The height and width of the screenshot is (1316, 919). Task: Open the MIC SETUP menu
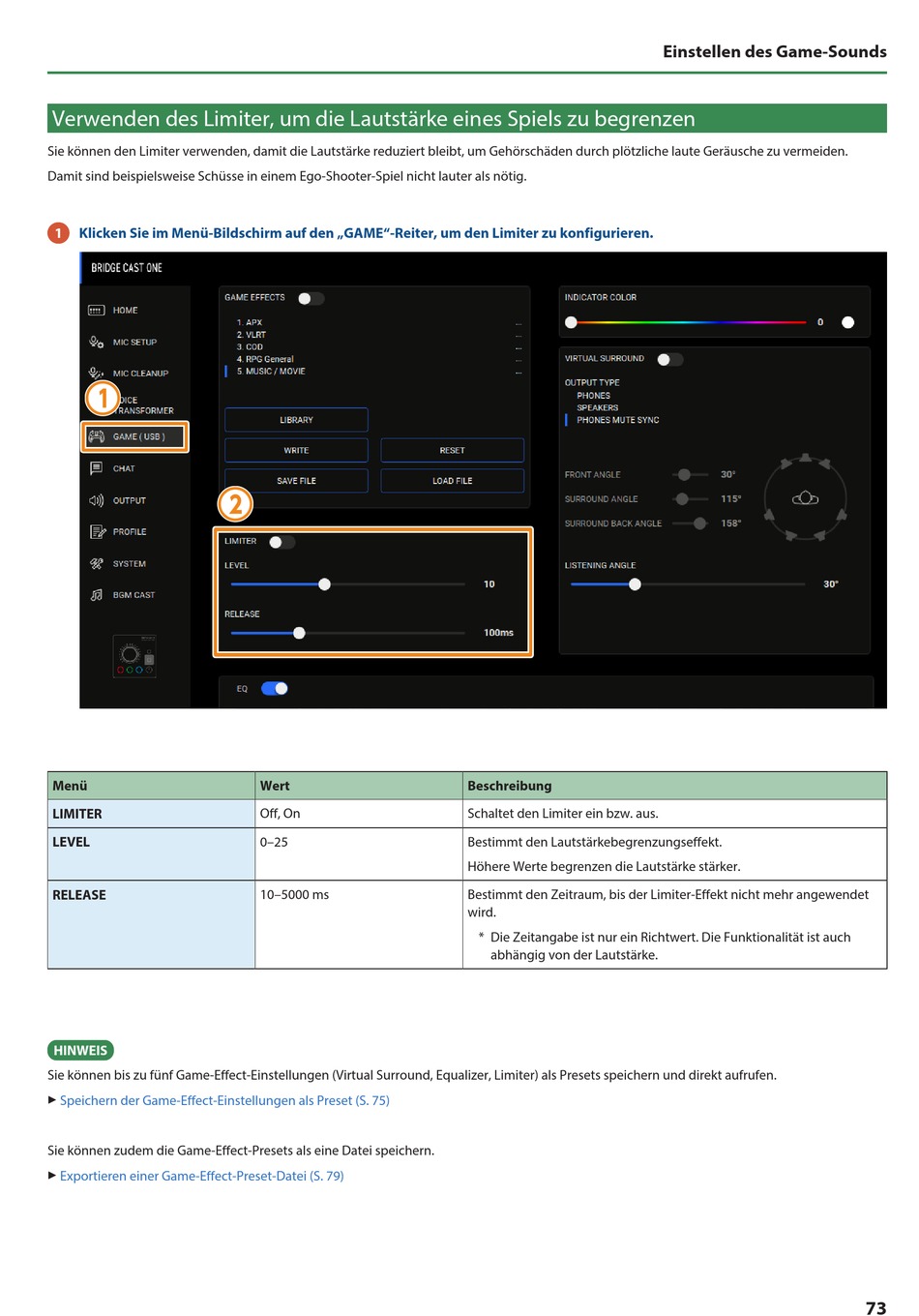tap(134, 342)
